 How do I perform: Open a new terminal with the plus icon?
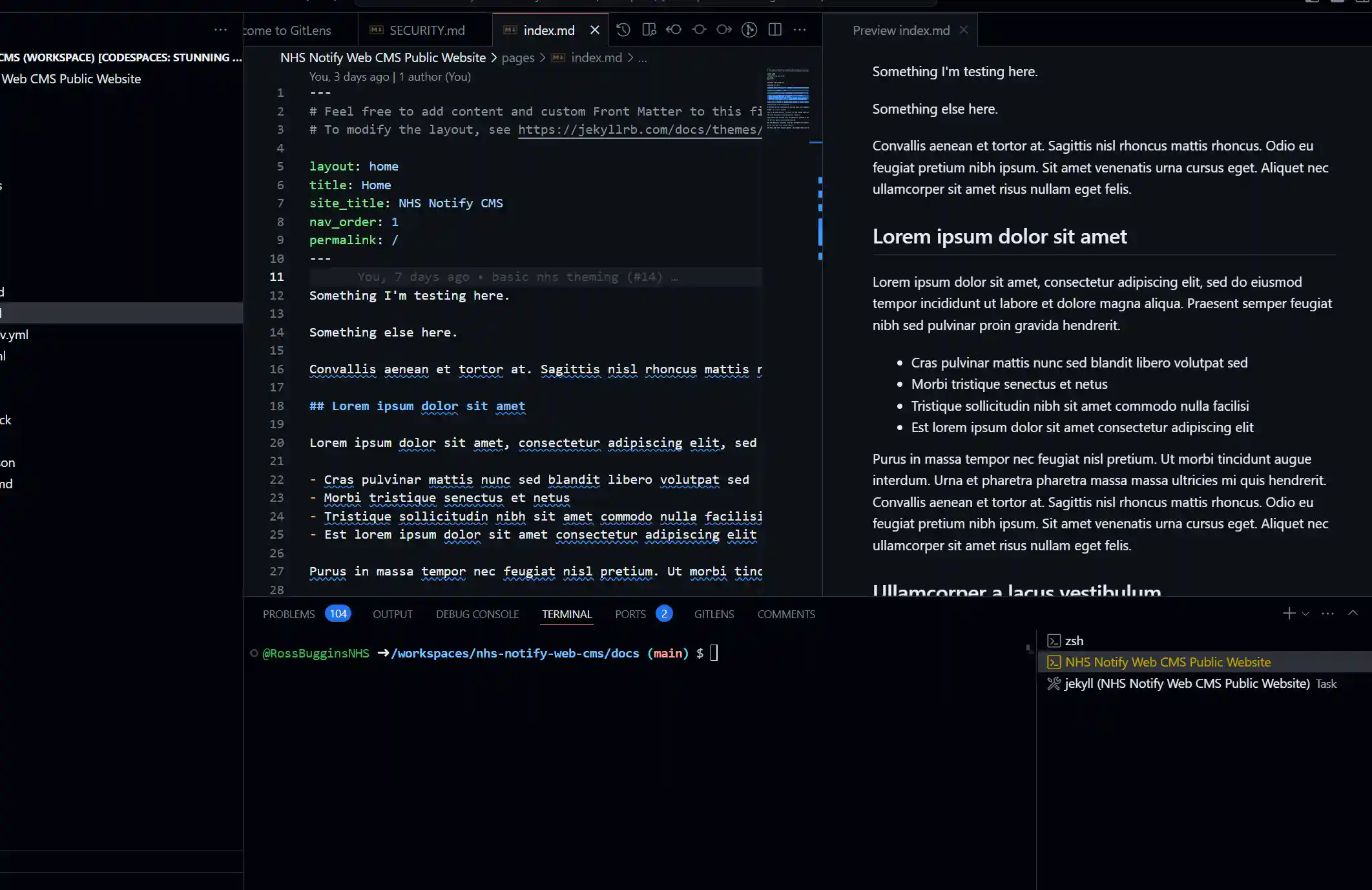click(x=1289, y=614)
